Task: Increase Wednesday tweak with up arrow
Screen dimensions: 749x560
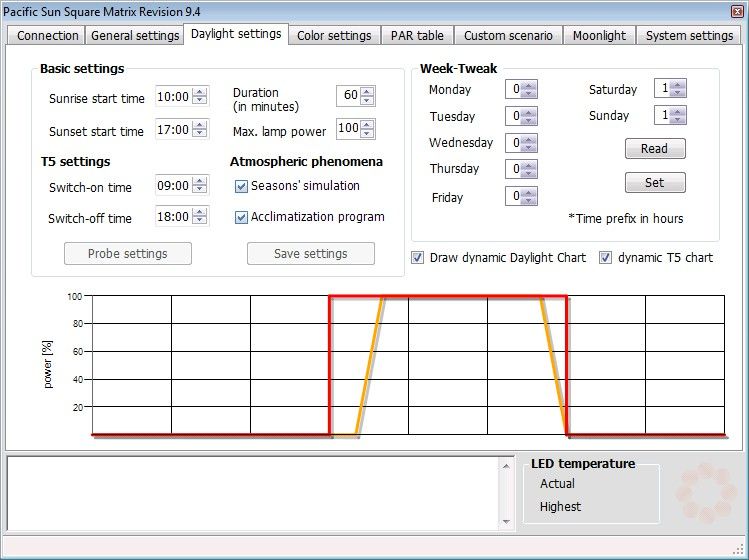Action: (x=528, y=139)
